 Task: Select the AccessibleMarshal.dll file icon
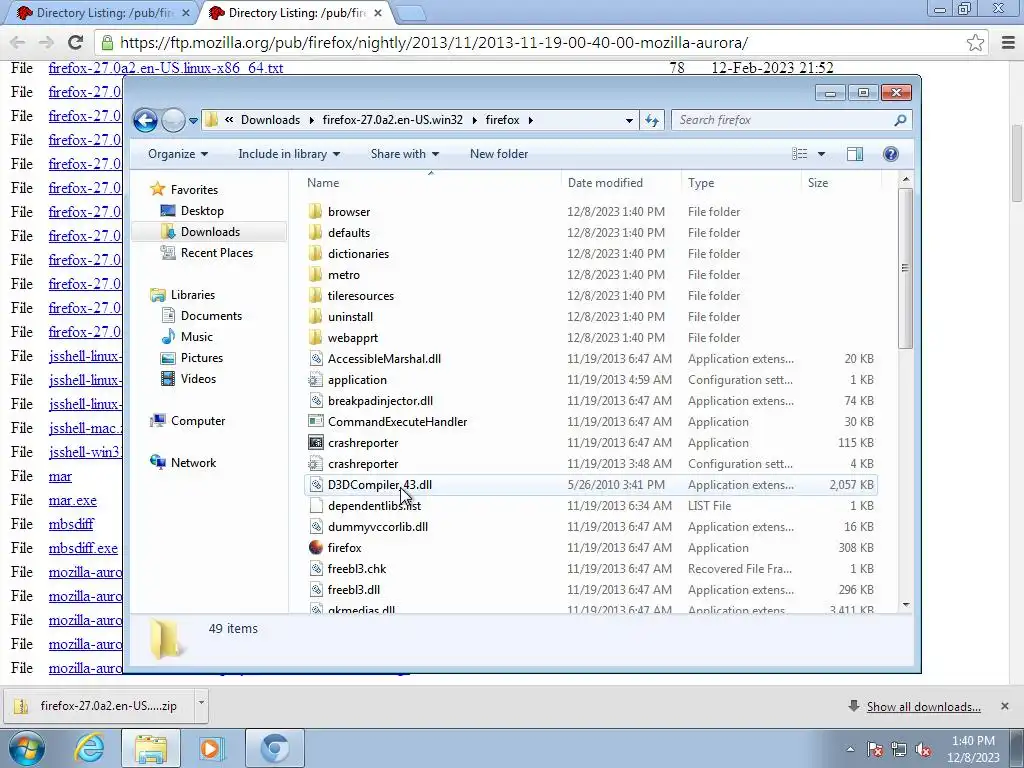click(x=315, y=359)
